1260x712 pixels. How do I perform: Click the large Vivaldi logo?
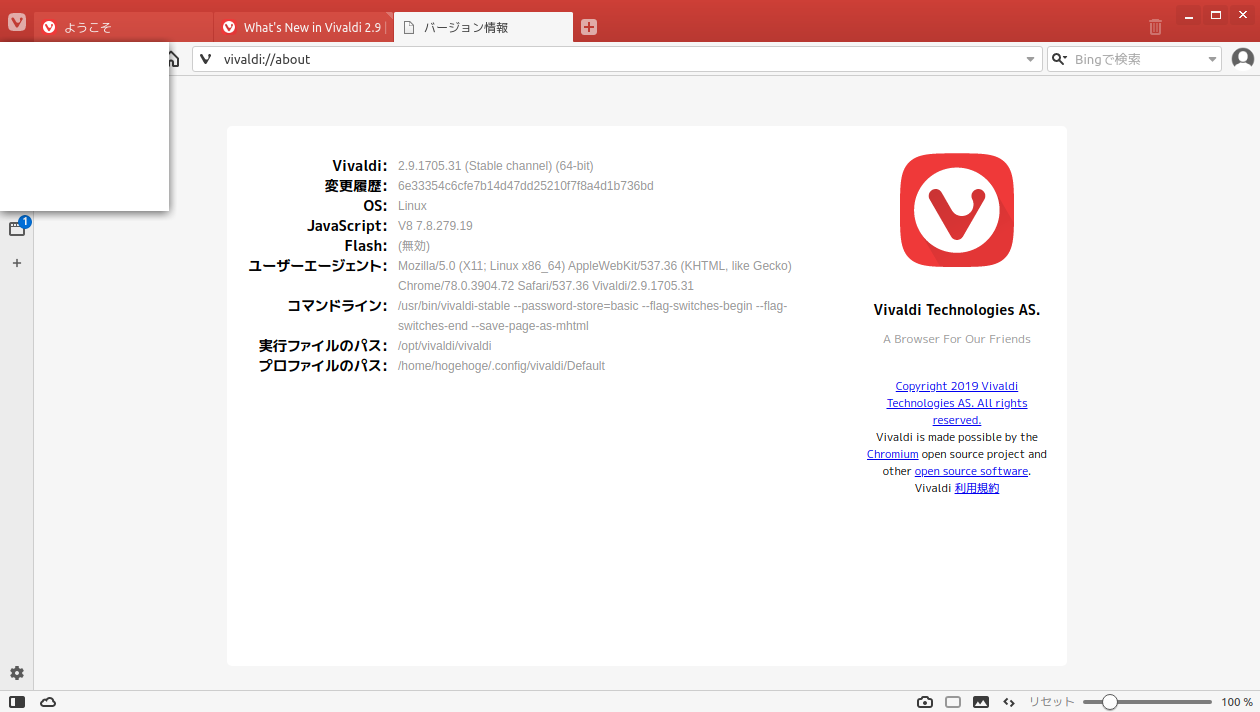click(x=957, y=210)
